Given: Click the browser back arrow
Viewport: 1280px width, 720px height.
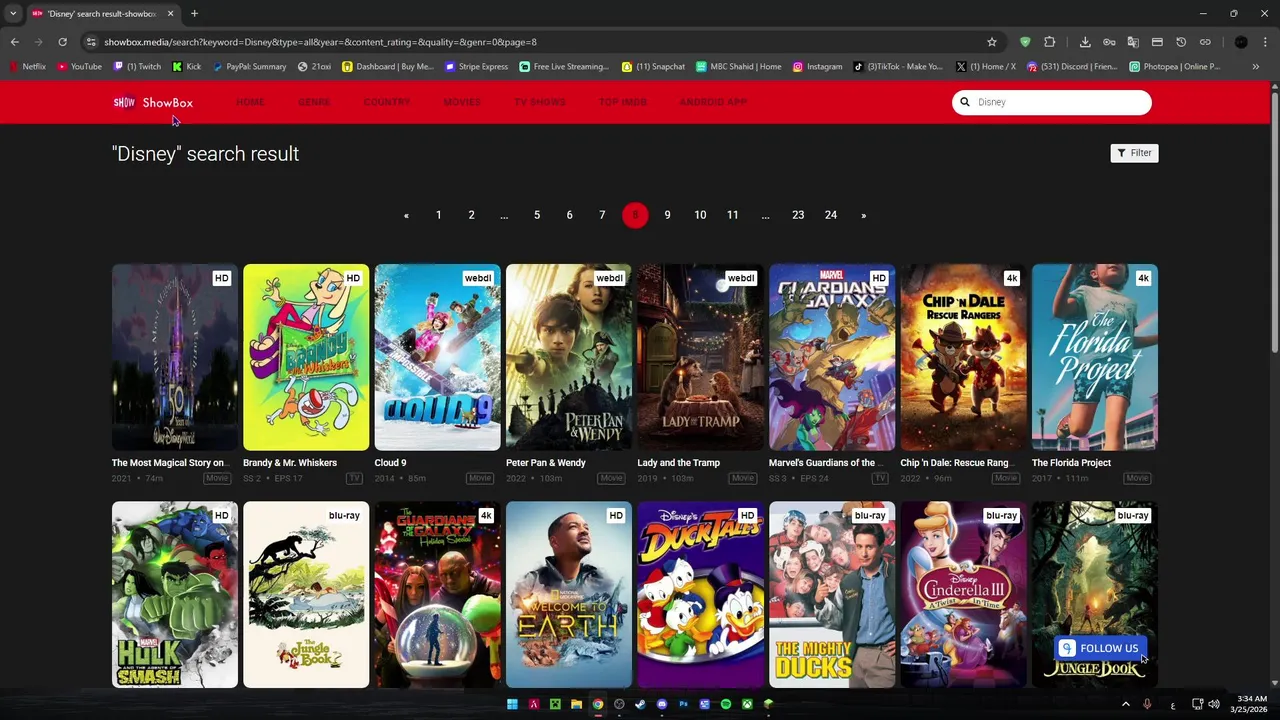Looking at the screenshot, I should [15, 42].
